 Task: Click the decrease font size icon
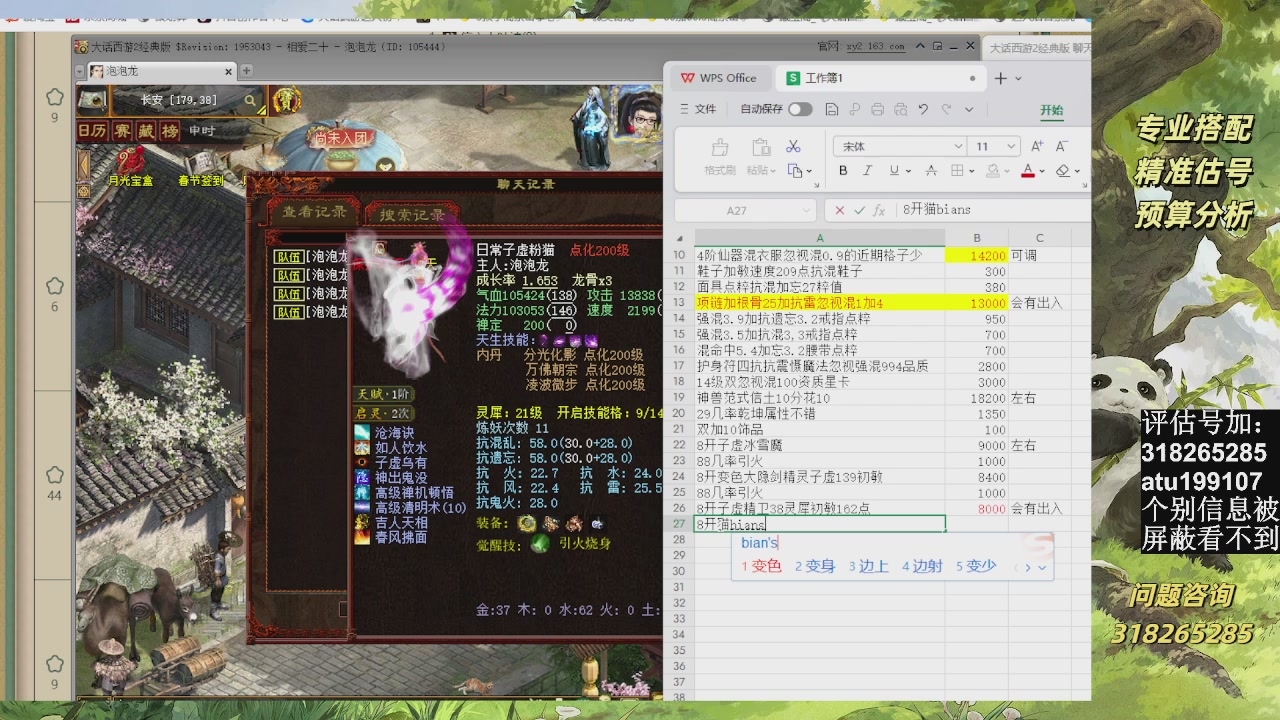click(1061, 146)
